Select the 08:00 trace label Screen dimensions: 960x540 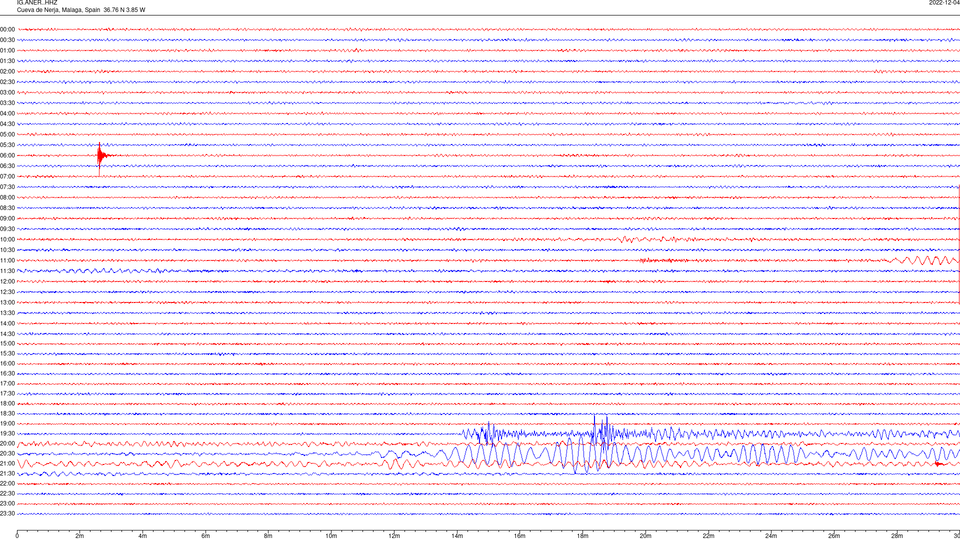[x=7, y=197]
